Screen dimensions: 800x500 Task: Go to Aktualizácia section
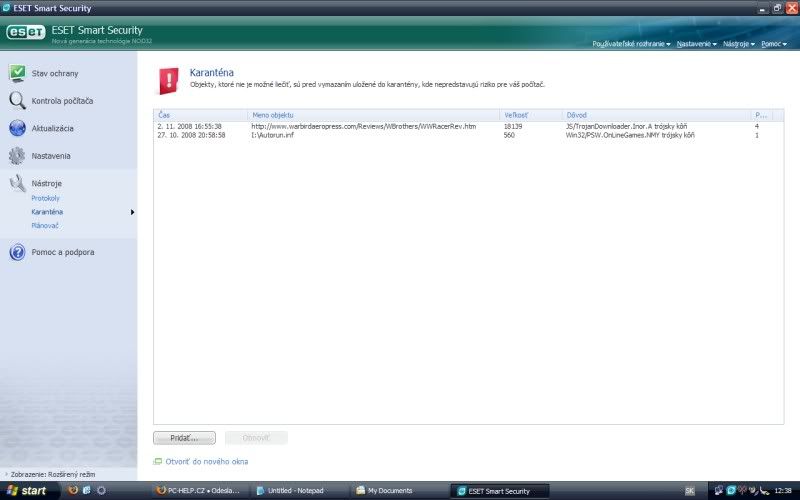[53, 129]
